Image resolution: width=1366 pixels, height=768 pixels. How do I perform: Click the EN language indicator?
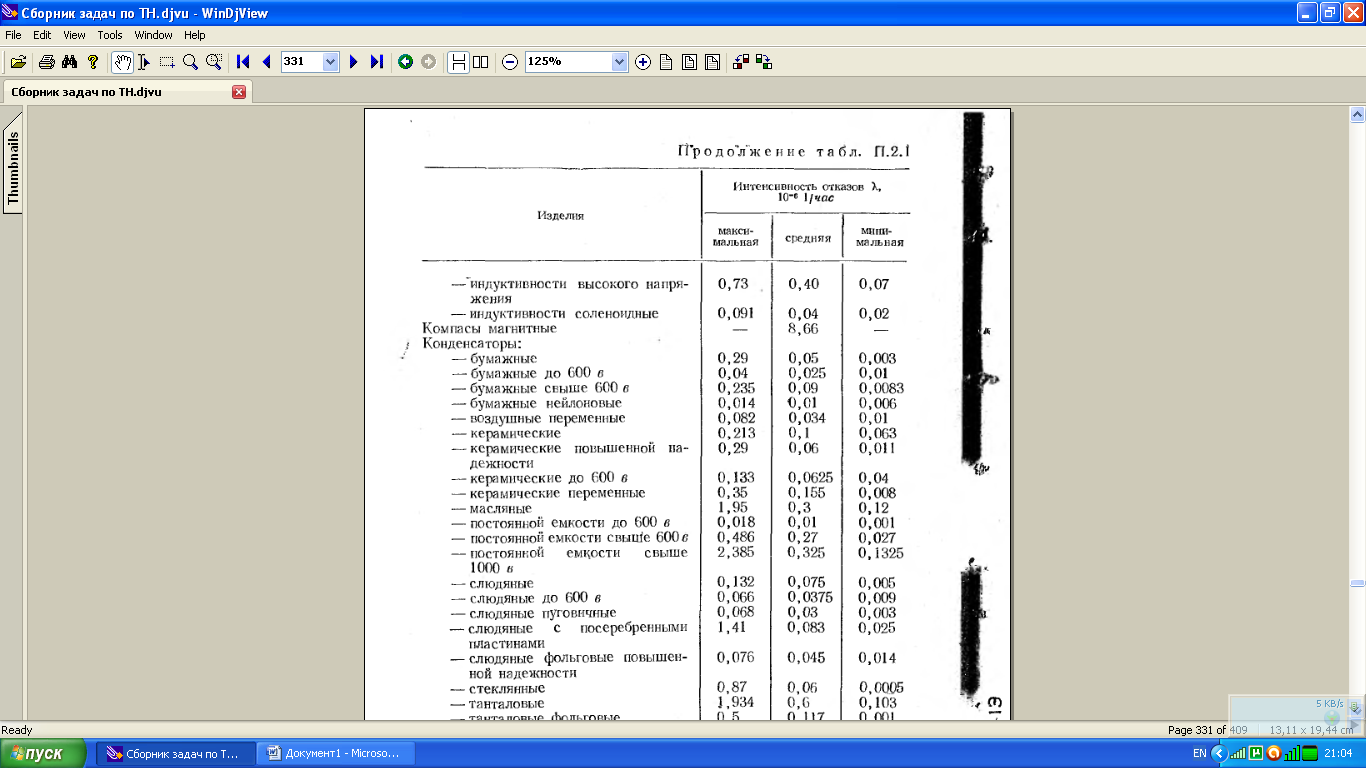(x=1199, y=753)
